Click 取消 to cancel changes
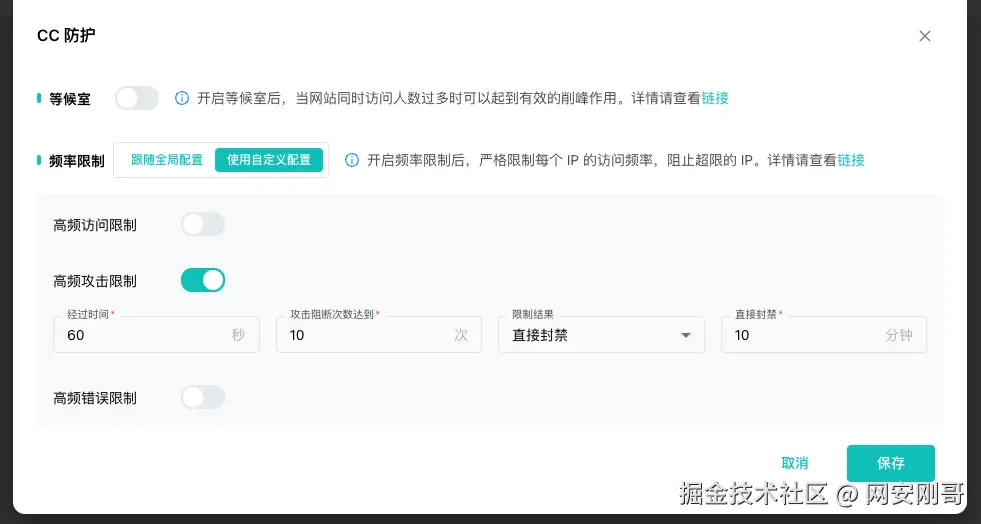The image size is (981, 524). coord(795,463)
